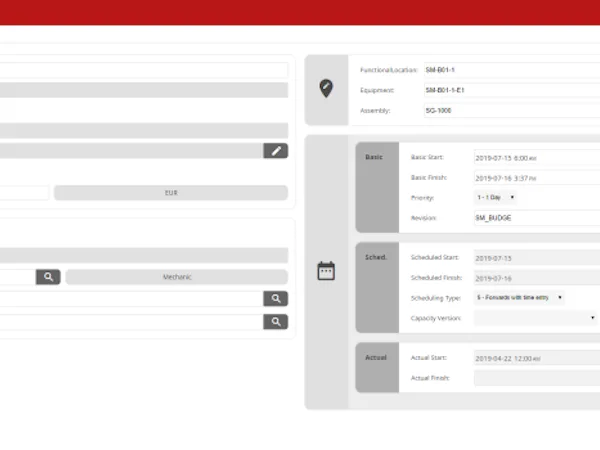Click the search icon below Mechanic row
The height and width of the screenshot is (450, 600).
point(276,298)
